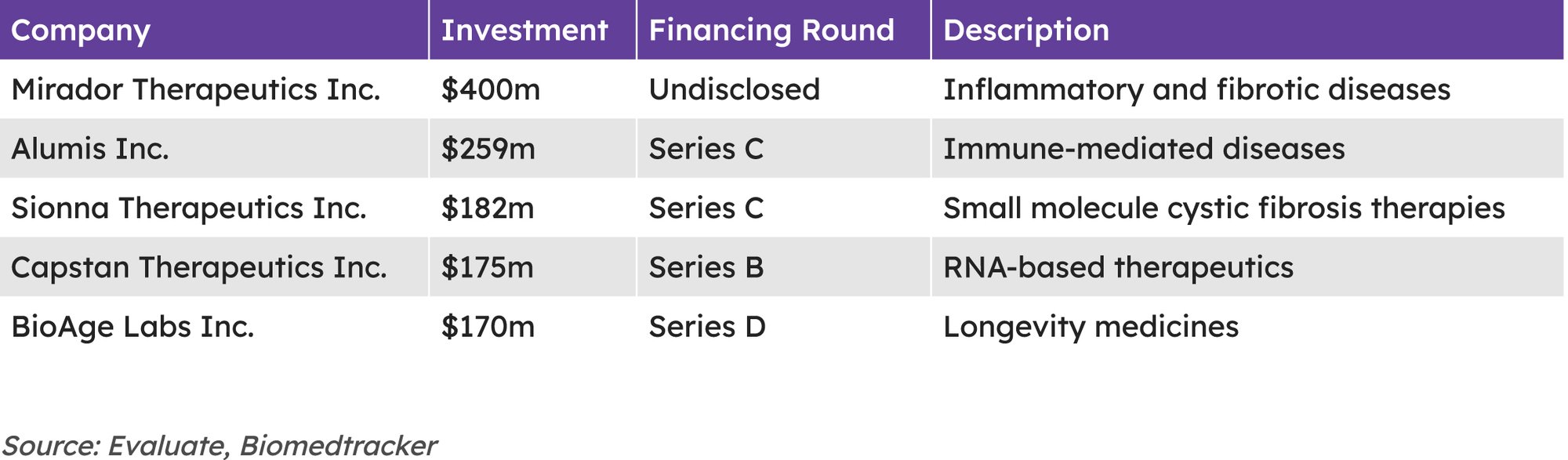Select the Mirador Therapeutics Inc. cell
The height and width of the screenshot is (460, 1568).
coord(196,90)
